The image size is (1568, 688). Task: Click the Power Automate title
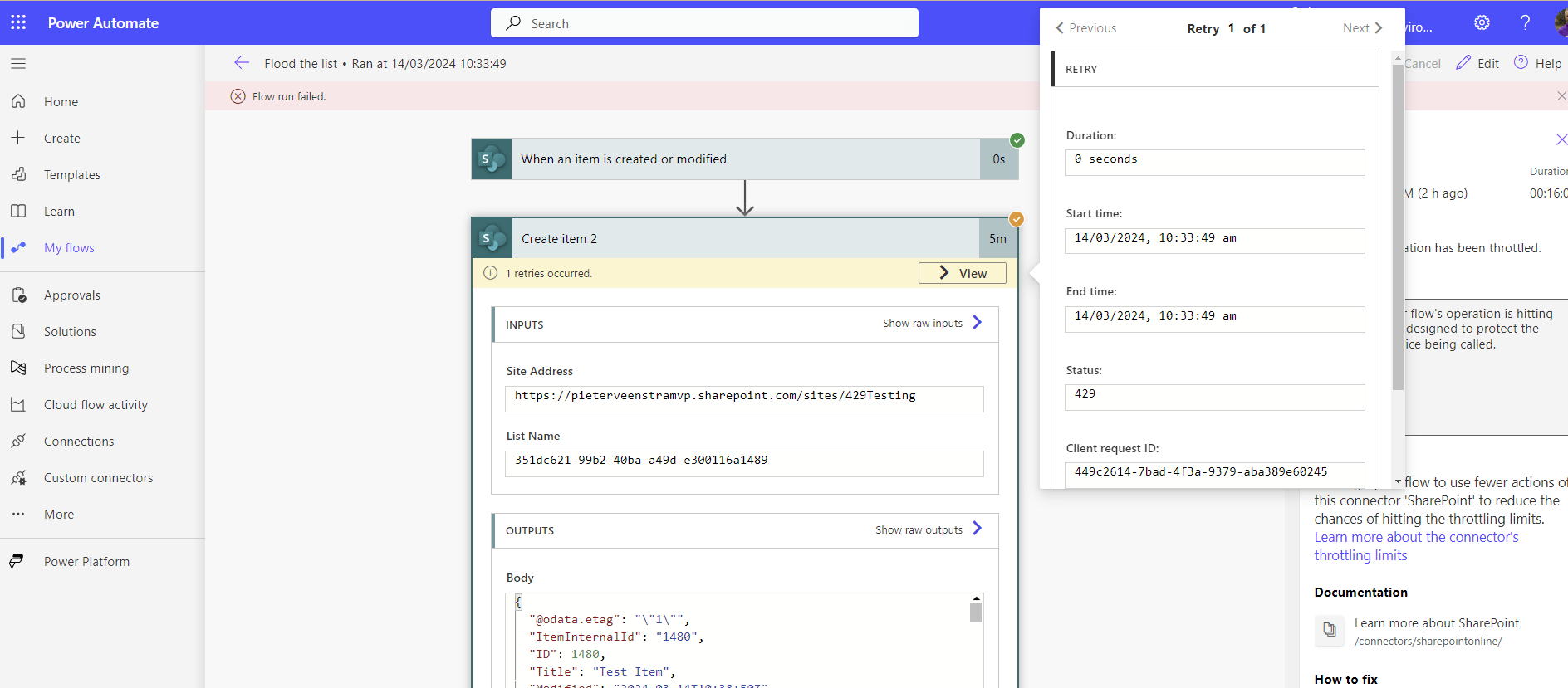(103, 23)
